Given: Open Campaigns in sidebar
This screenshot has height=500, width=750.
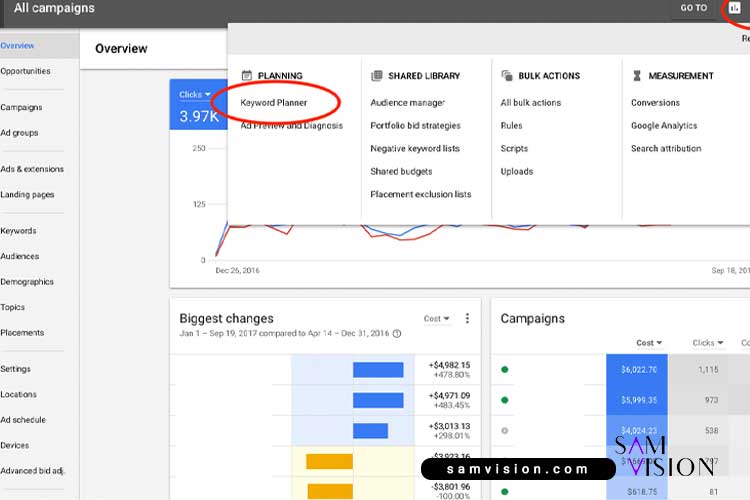Looking at the screenshot, I should pyautogui.click(x=21, y=107).
